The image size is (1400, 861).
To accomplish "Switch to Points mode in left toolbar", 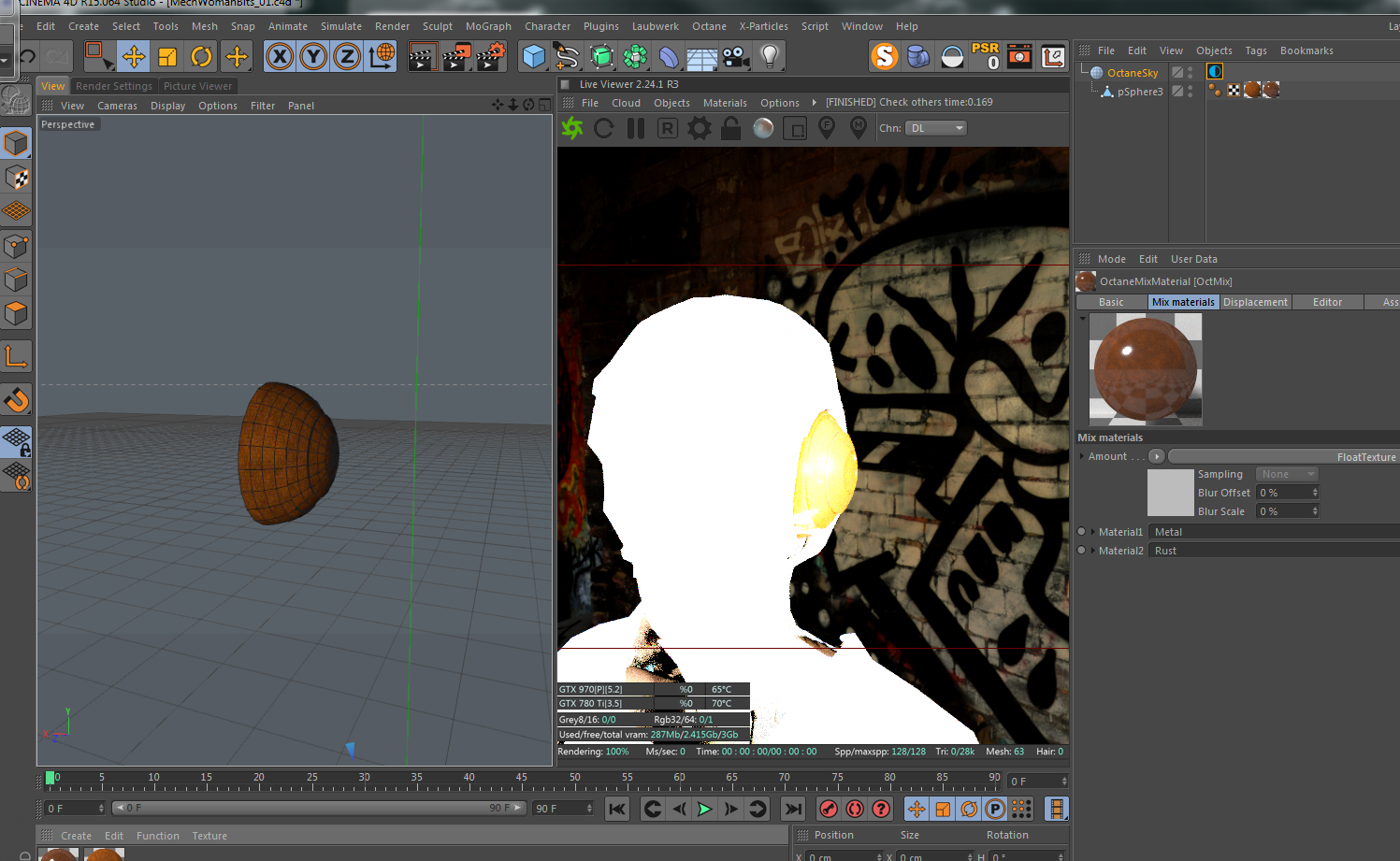I will 16,246.
